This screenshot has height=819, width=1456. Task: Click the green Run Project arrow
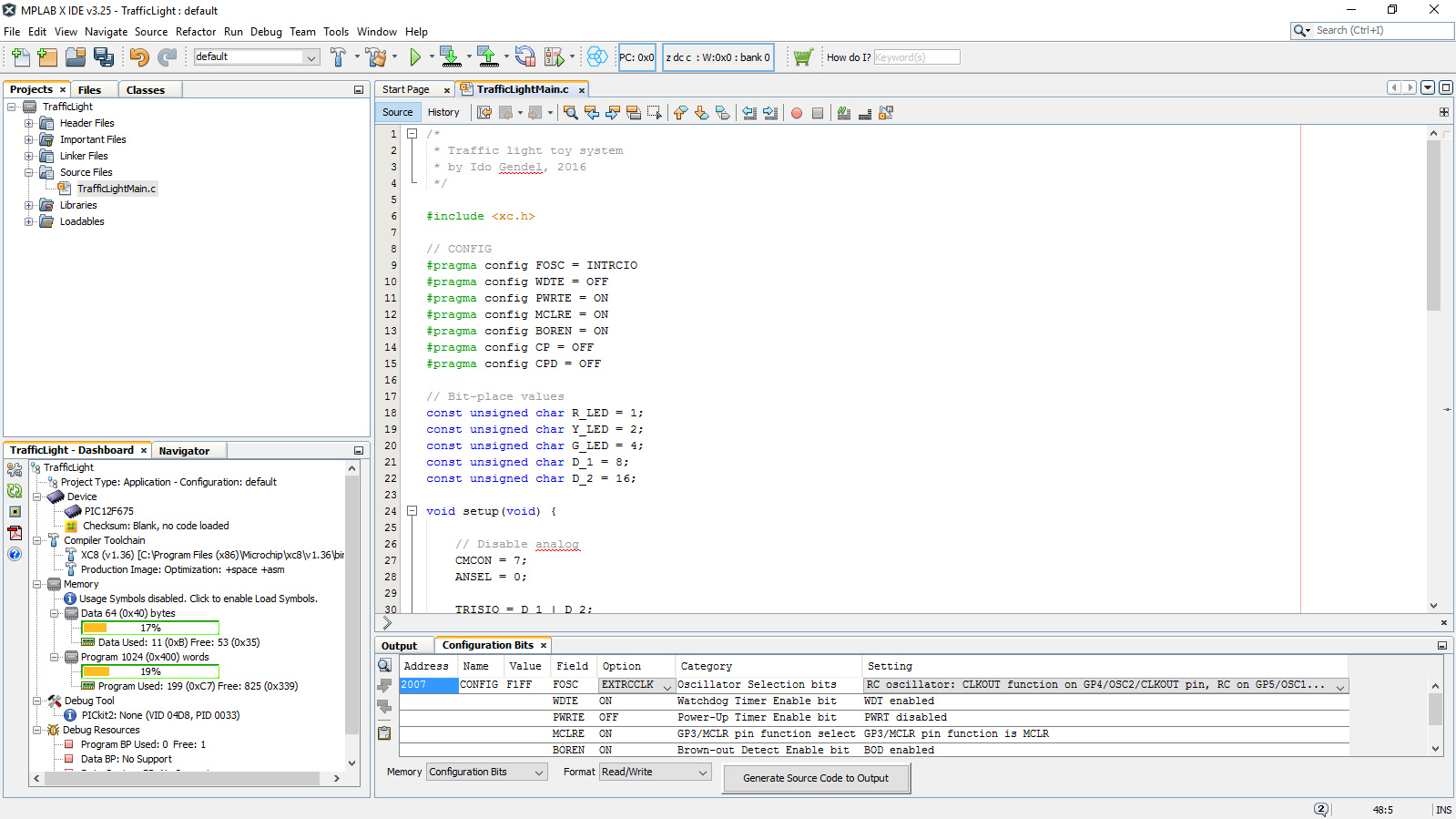point(415,57)
